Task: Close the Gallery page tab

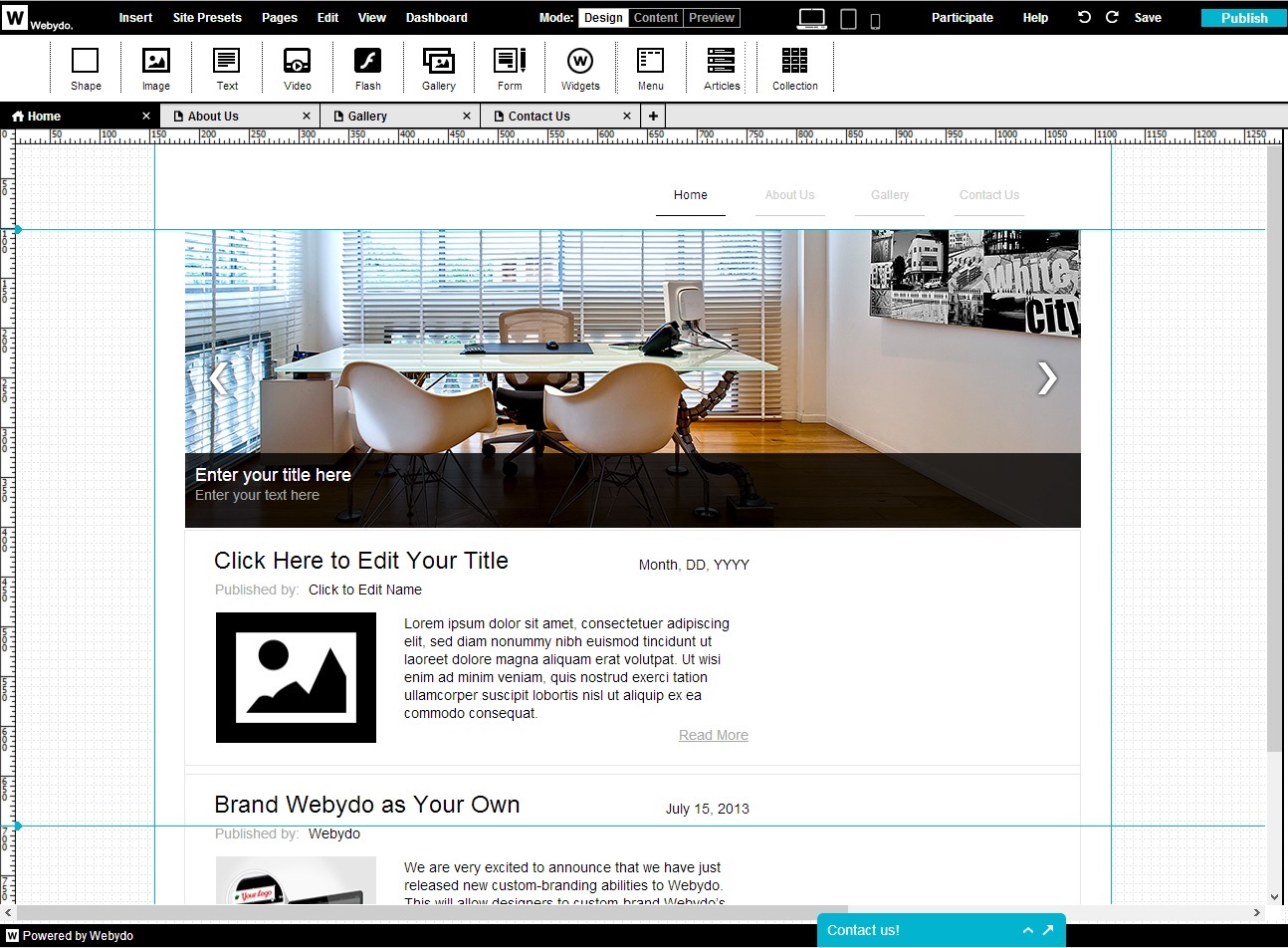Action: coord(467,117)
